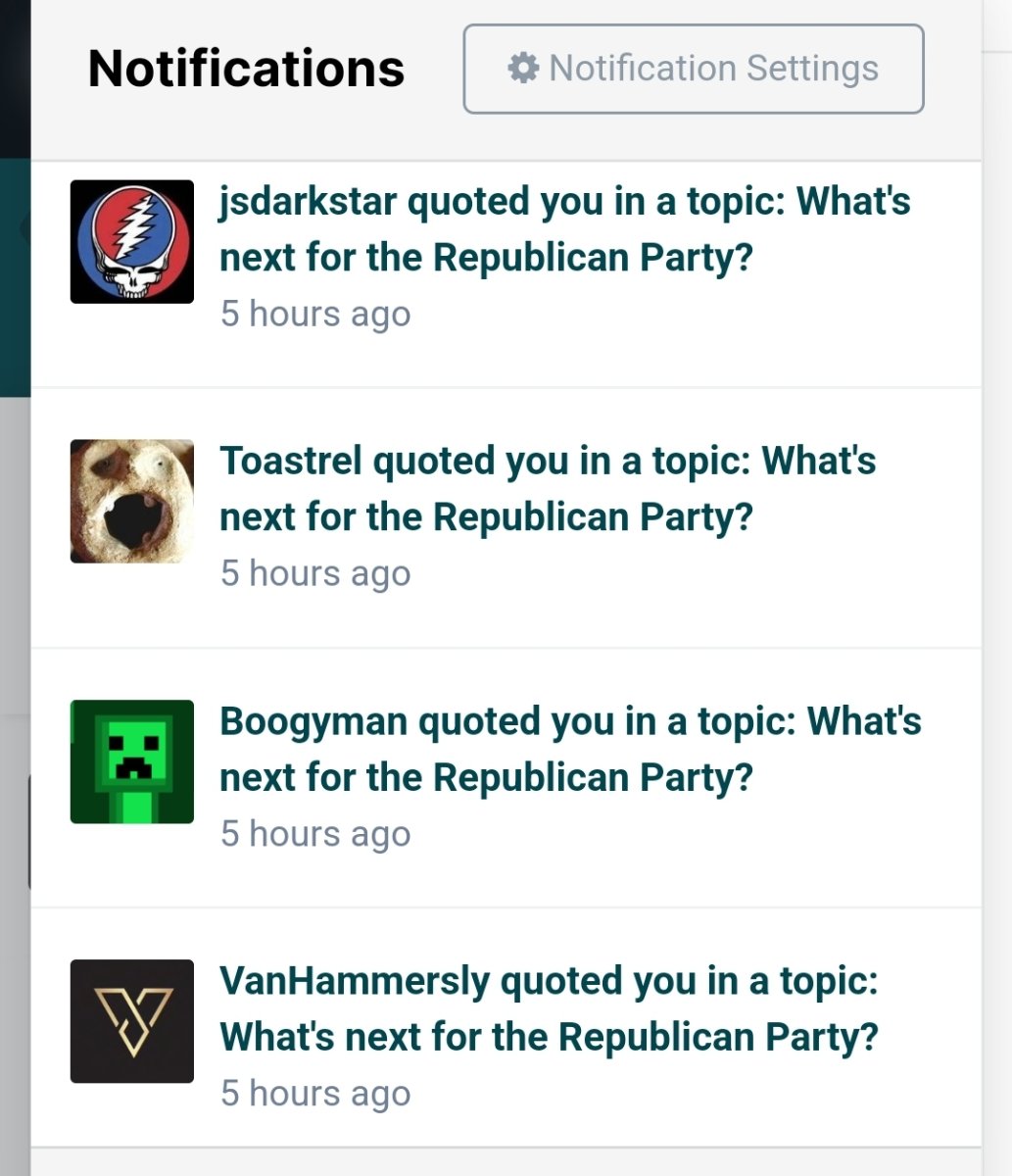Click the gear icon in Notification Settings
The image size is (1012, 1176).
(x=523, y=69)
